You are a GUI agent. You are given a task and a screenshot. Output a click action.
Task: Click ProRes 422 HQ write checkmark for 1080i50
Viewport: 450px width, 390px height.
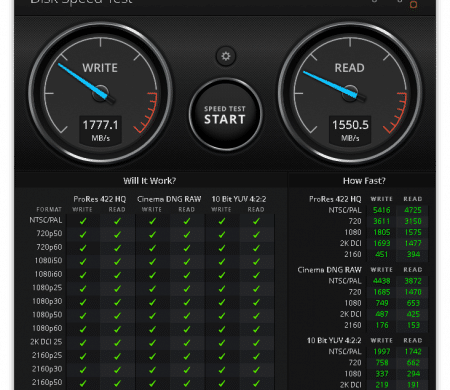pyautogui.click(x=83, y=261)
